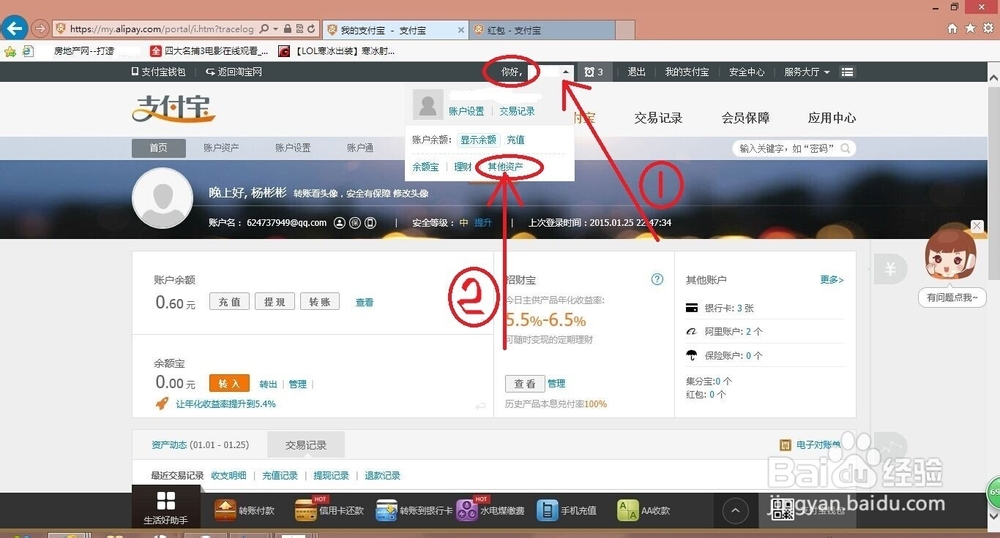The width and height of the screenshot is (1000, 538).
Task: Click the browser back arrow button
Action: pos(15,28)
